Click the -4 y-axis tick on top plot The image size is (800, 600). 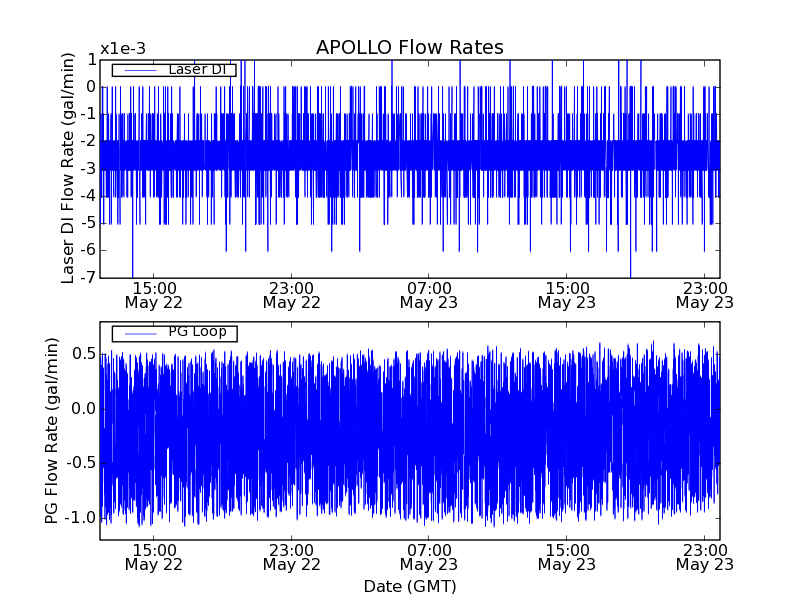87,196
